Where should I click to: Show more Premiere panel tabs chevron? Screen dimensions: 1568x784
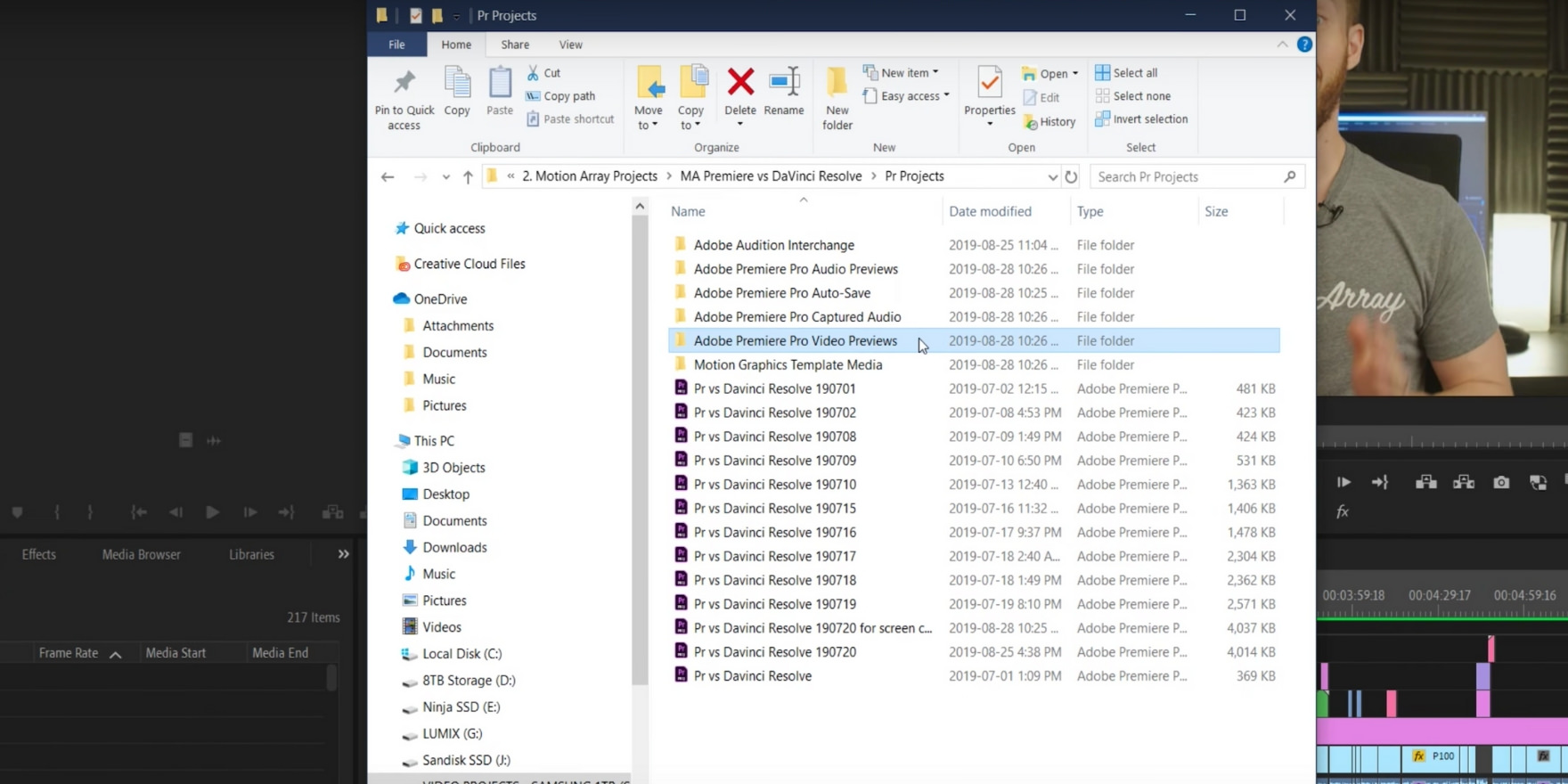pos(343,554)
